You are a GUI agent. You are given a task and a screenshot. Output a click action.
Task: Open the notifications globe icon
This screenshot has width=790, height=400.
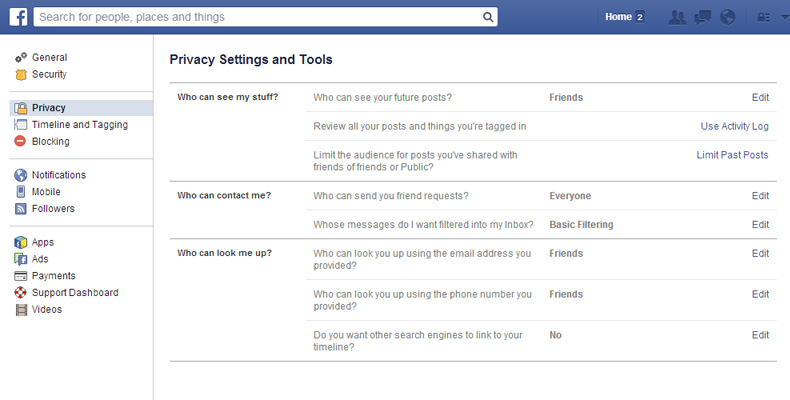(x=728, y=17)
